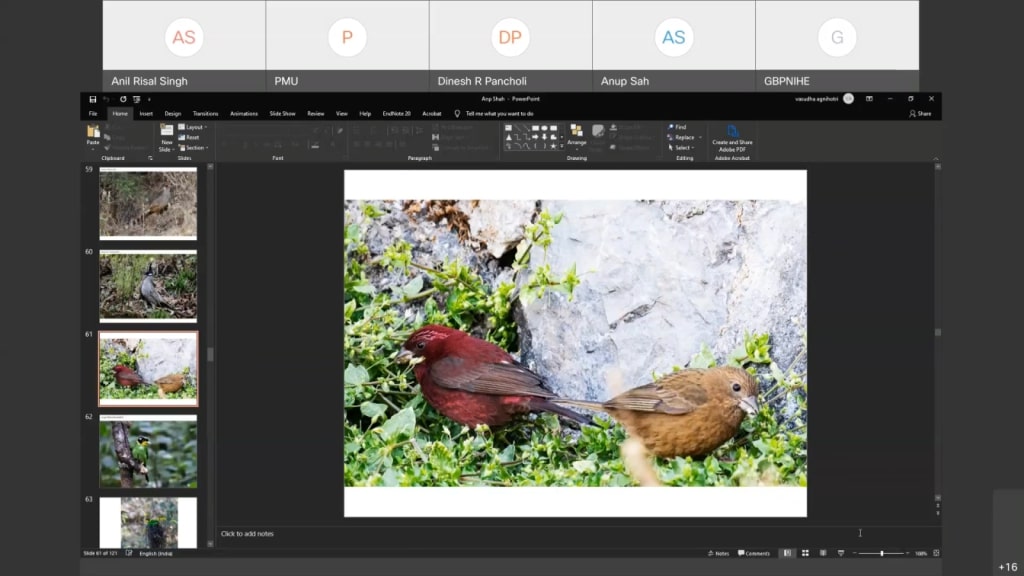This screenshot has height=576, width=1024.
Task: Toggle the Notes pane
Action: coord(717,553)
